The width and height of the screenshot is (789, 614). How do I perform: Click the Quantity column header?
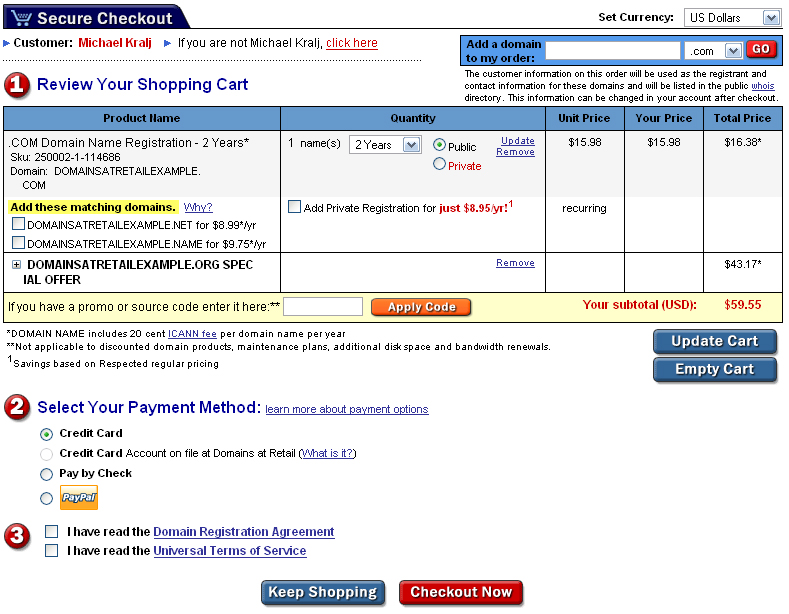click(413, 118)
